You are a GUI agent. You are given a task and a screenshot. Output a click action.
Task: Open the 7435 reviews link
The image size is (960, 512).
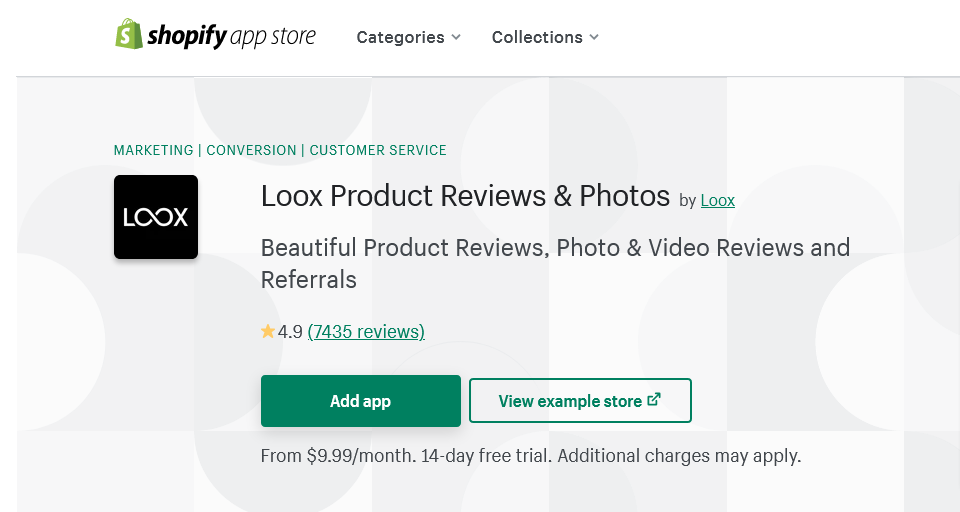click(x=366, y=332)
